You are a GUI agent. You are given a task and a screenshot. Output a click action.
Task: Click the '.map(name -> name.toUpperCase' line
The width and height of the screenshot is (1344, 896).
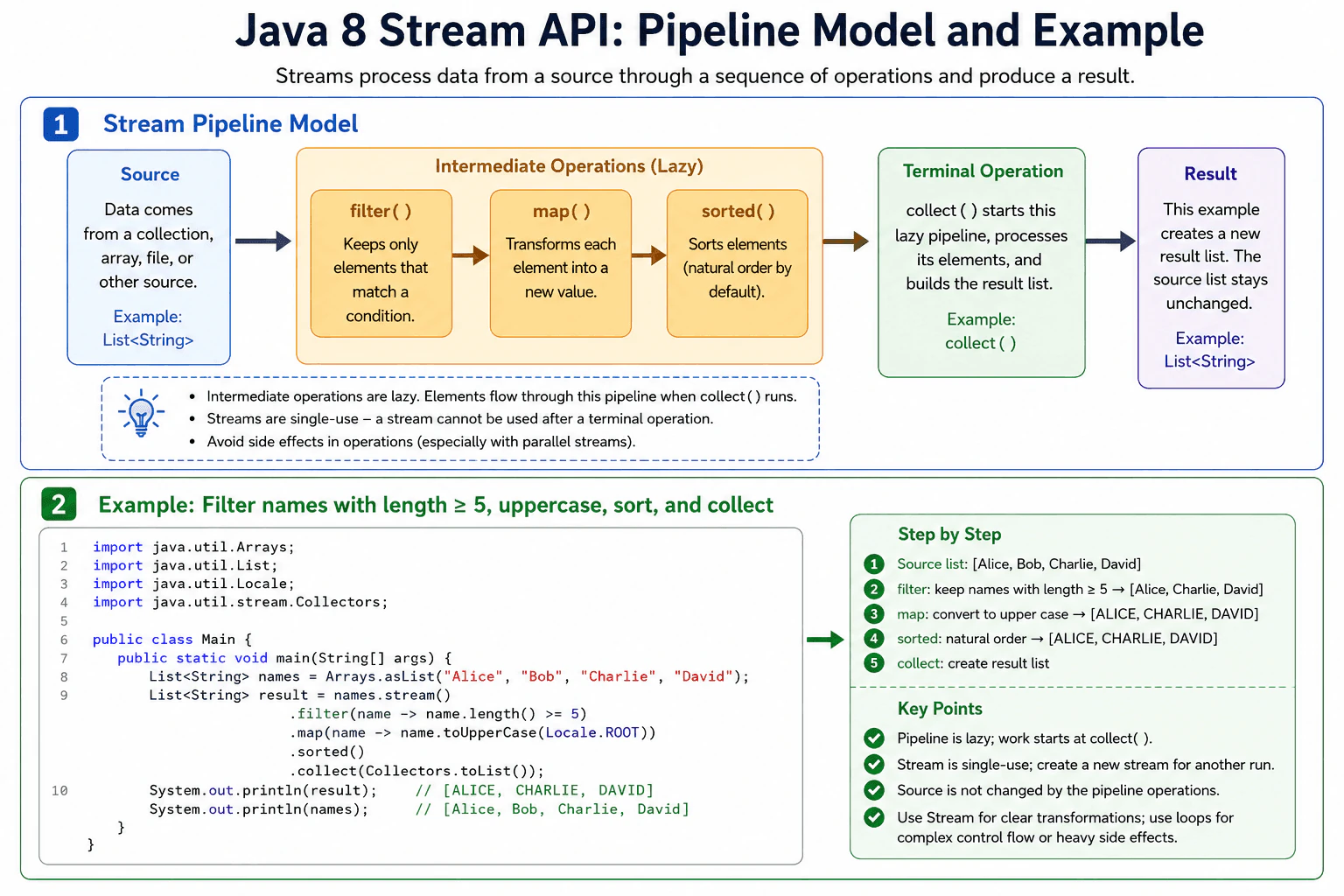click(472, 732)
